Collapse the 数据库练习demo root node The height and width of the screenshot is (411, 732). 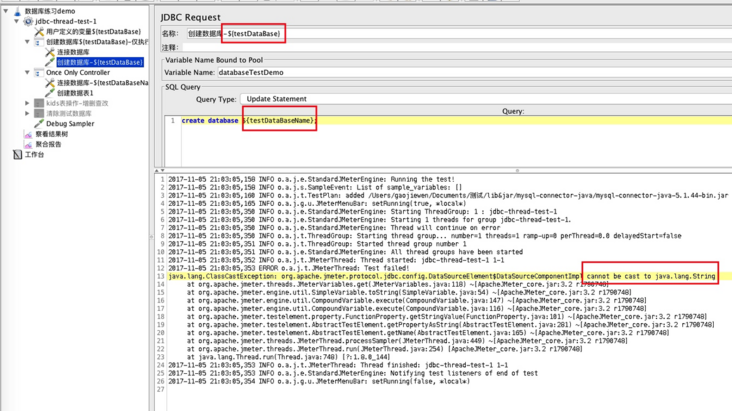coord(6,11)
